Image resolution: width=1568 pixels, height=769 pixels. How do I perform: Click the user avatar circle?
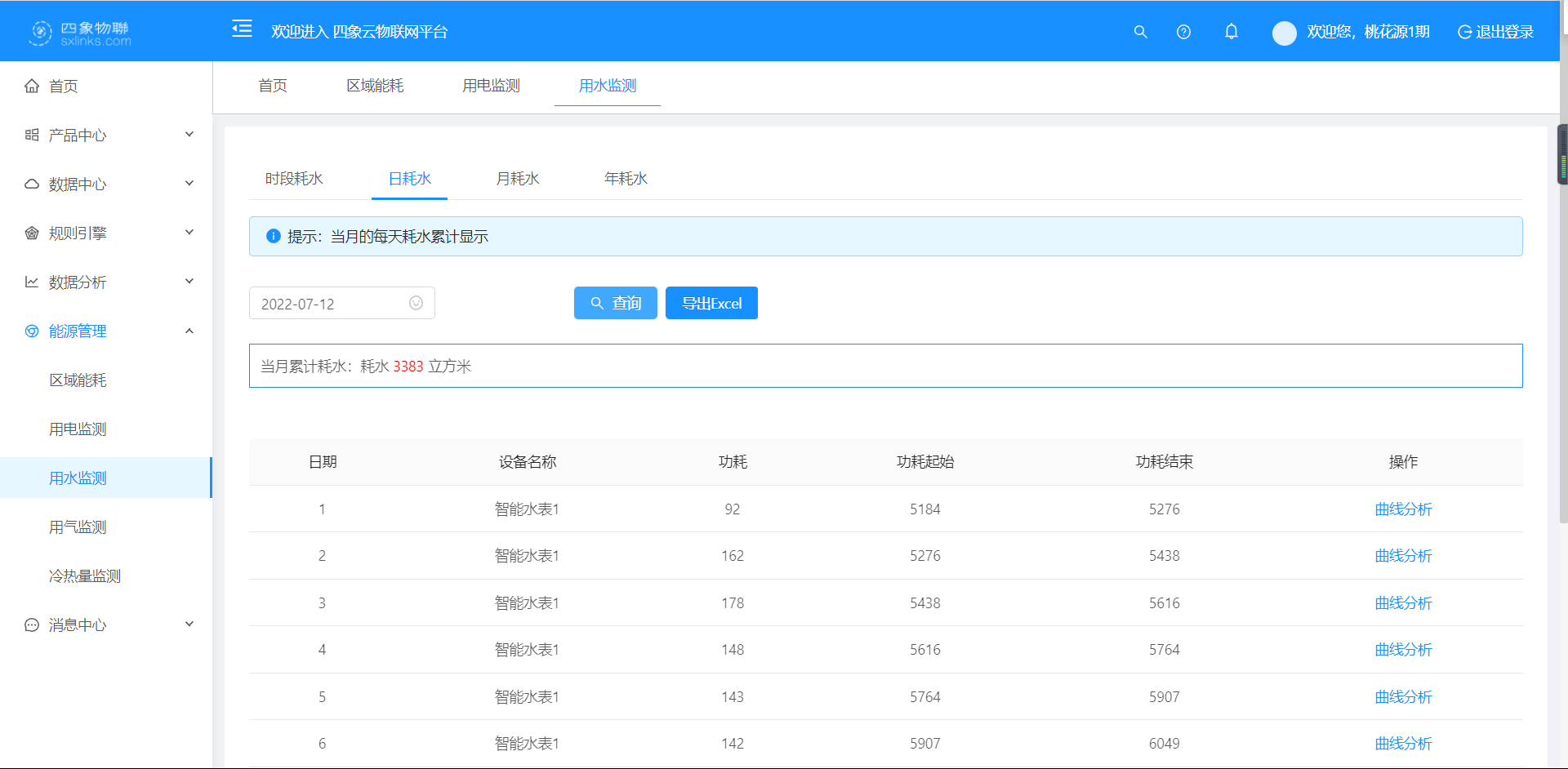click(1284, 33)
